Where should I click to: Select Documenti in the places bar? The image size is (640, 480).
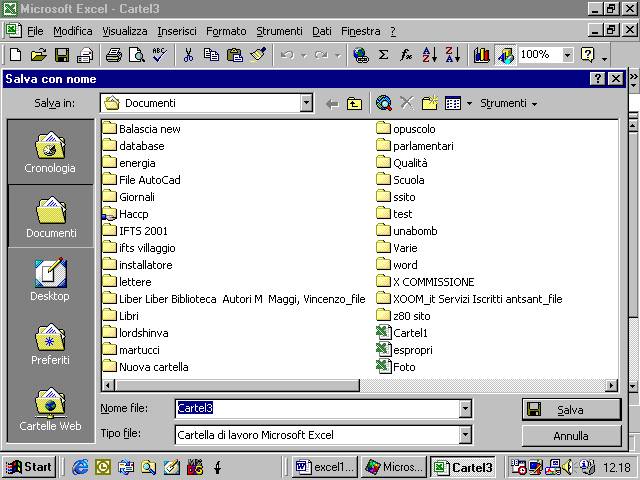tap(51, 217)
